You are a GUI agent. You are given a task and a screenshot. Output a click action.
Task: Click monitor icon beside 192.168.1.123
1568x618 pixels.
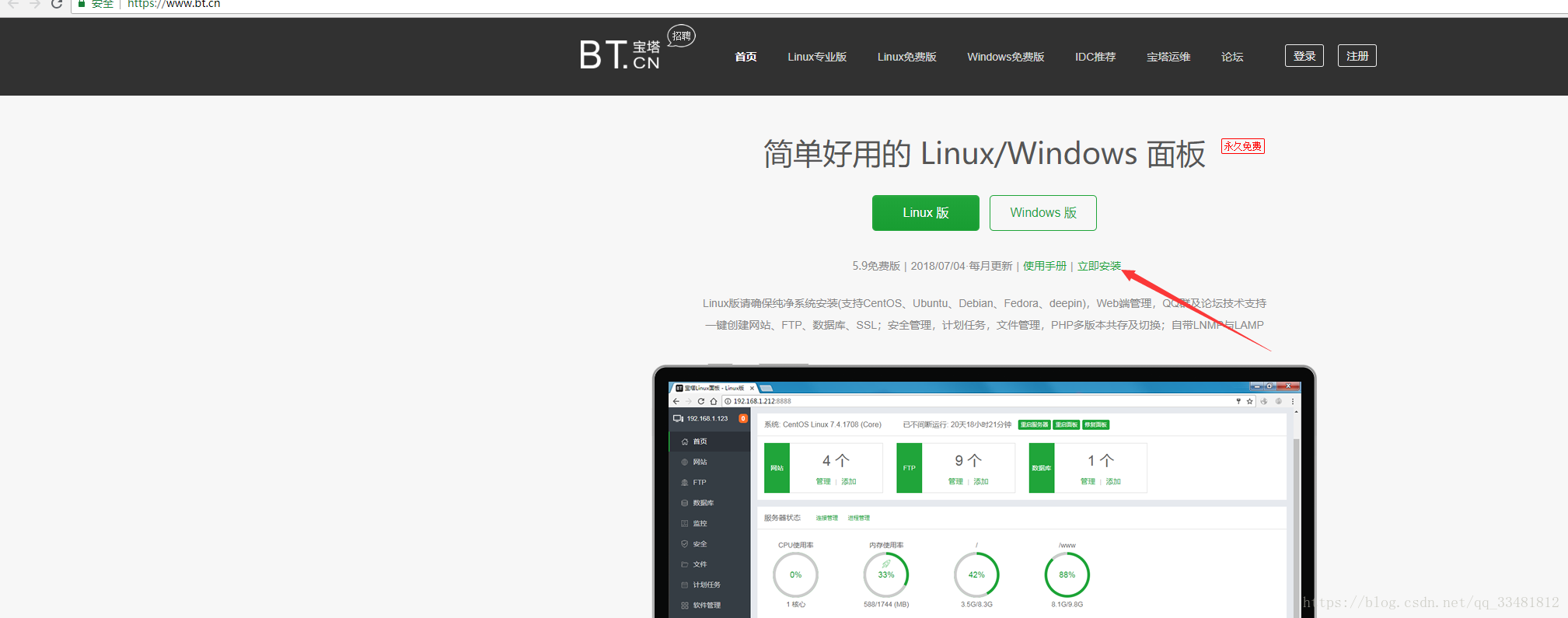pos(678,418)
